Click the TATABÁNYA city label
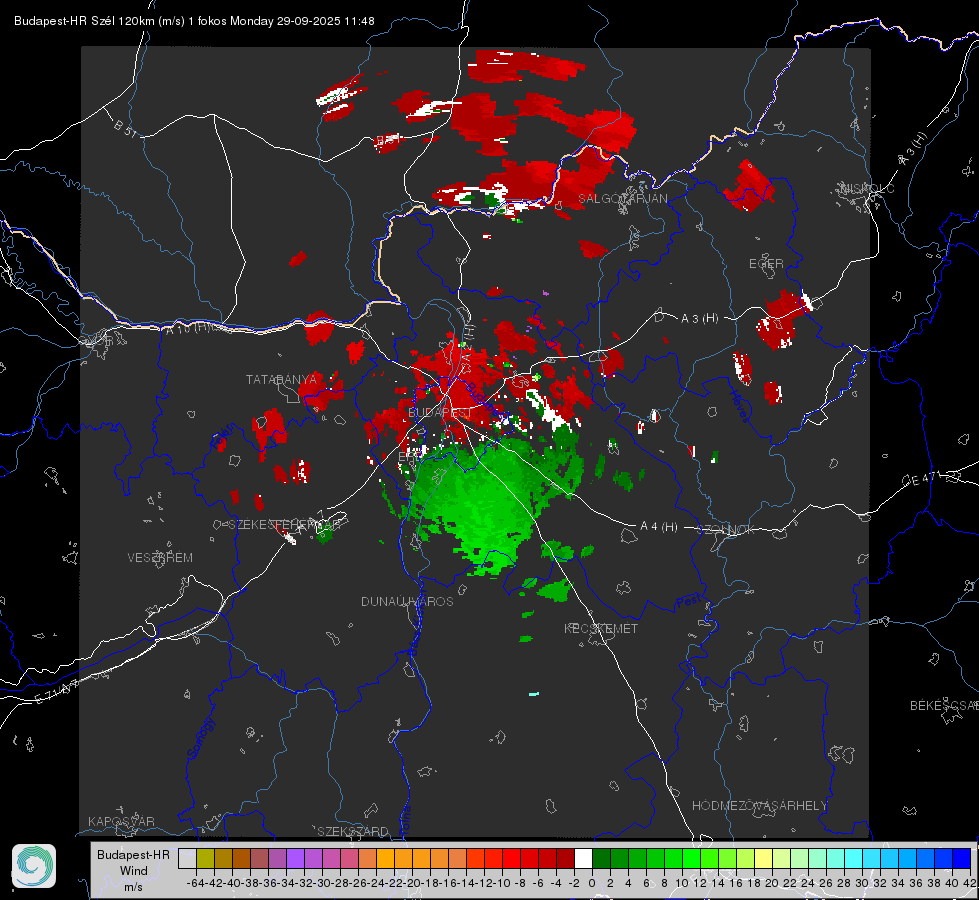979x900 pixels. 281,379
